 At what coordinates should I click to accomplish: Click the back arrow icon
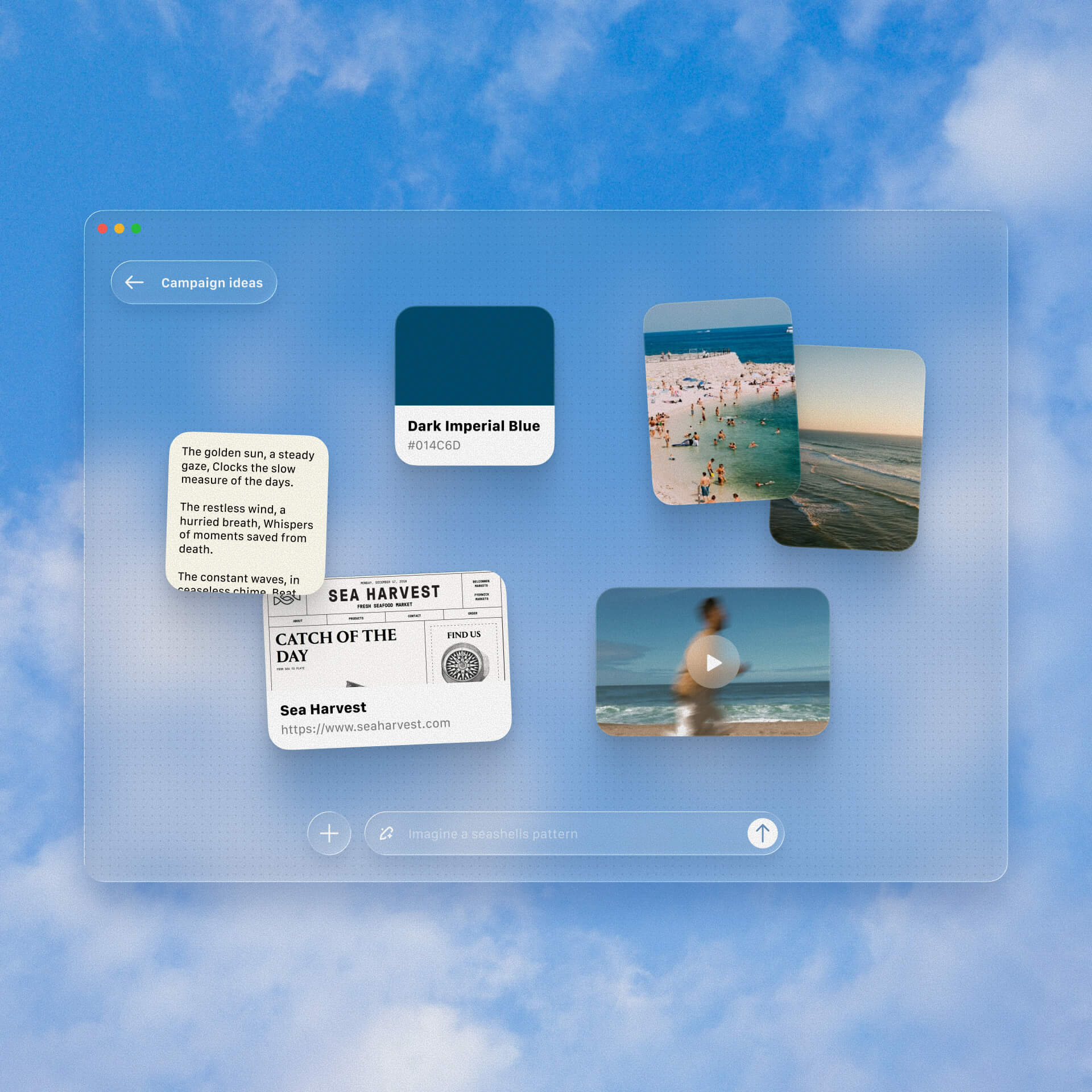134,282
